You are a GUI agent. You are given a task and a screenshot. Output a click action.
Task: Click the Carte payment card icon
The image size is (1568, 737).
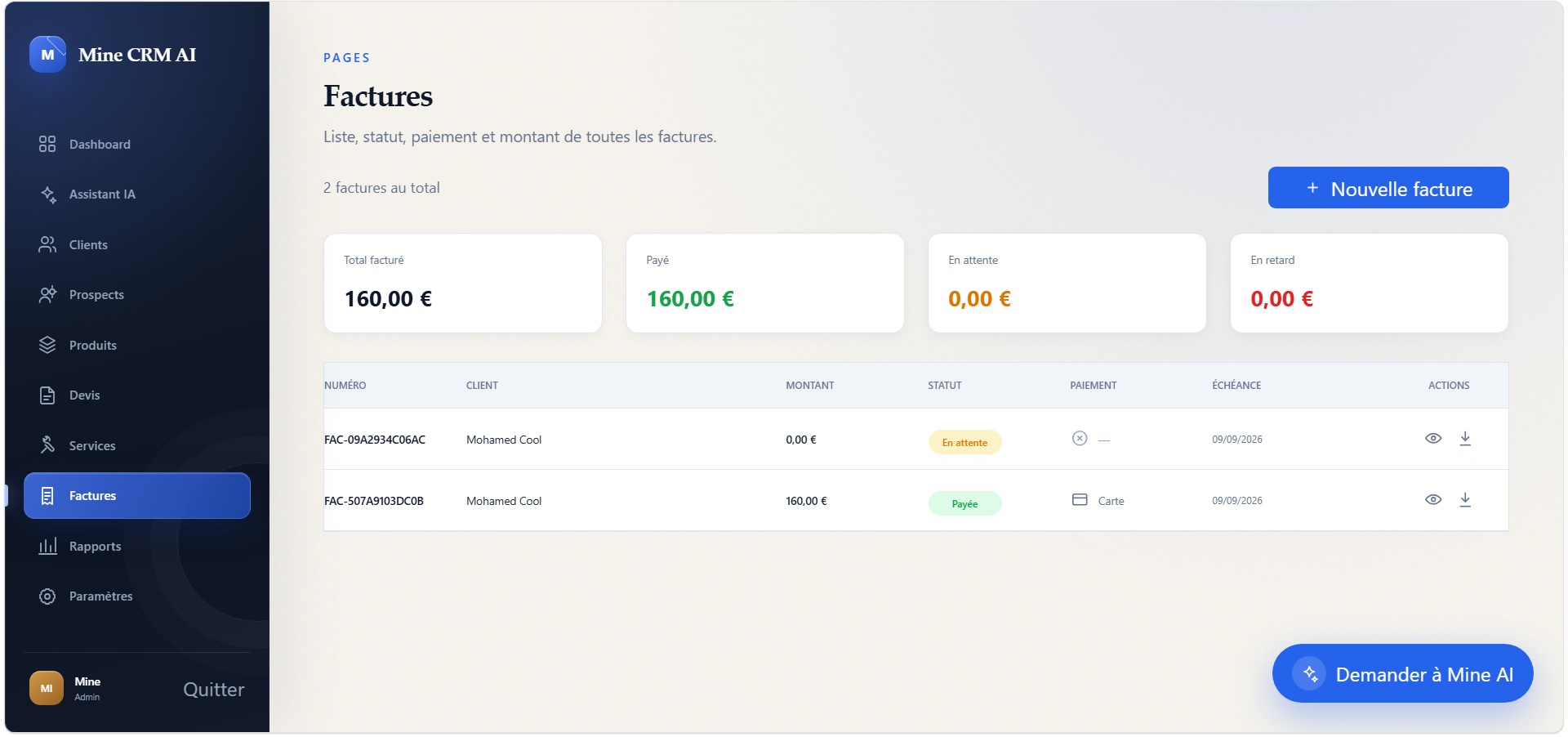click(x=1080, y=499)
